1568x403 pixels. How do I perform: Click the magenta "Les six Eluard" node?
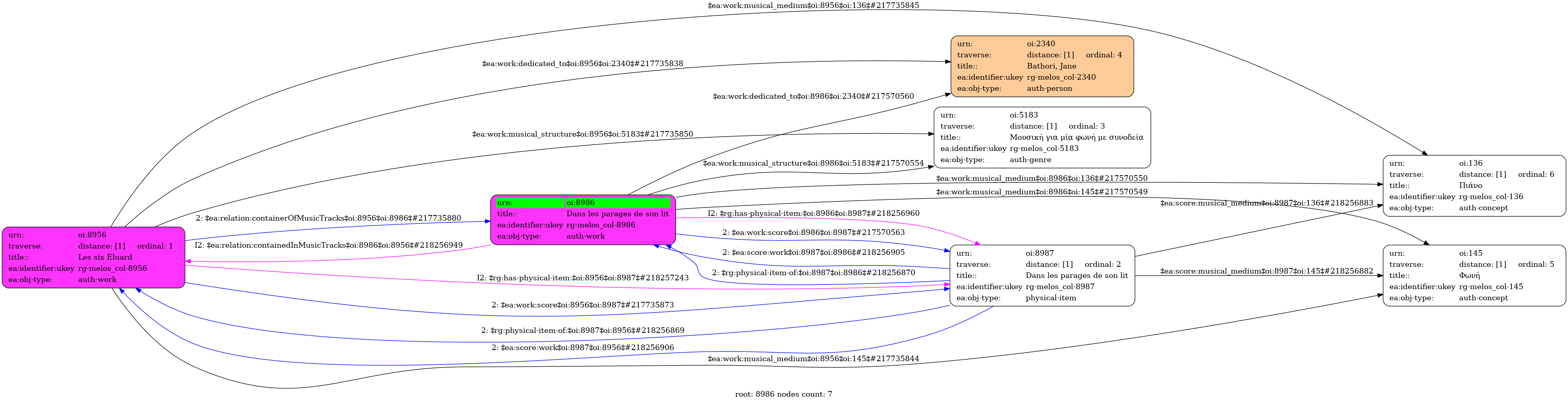[x=93, y=257]
